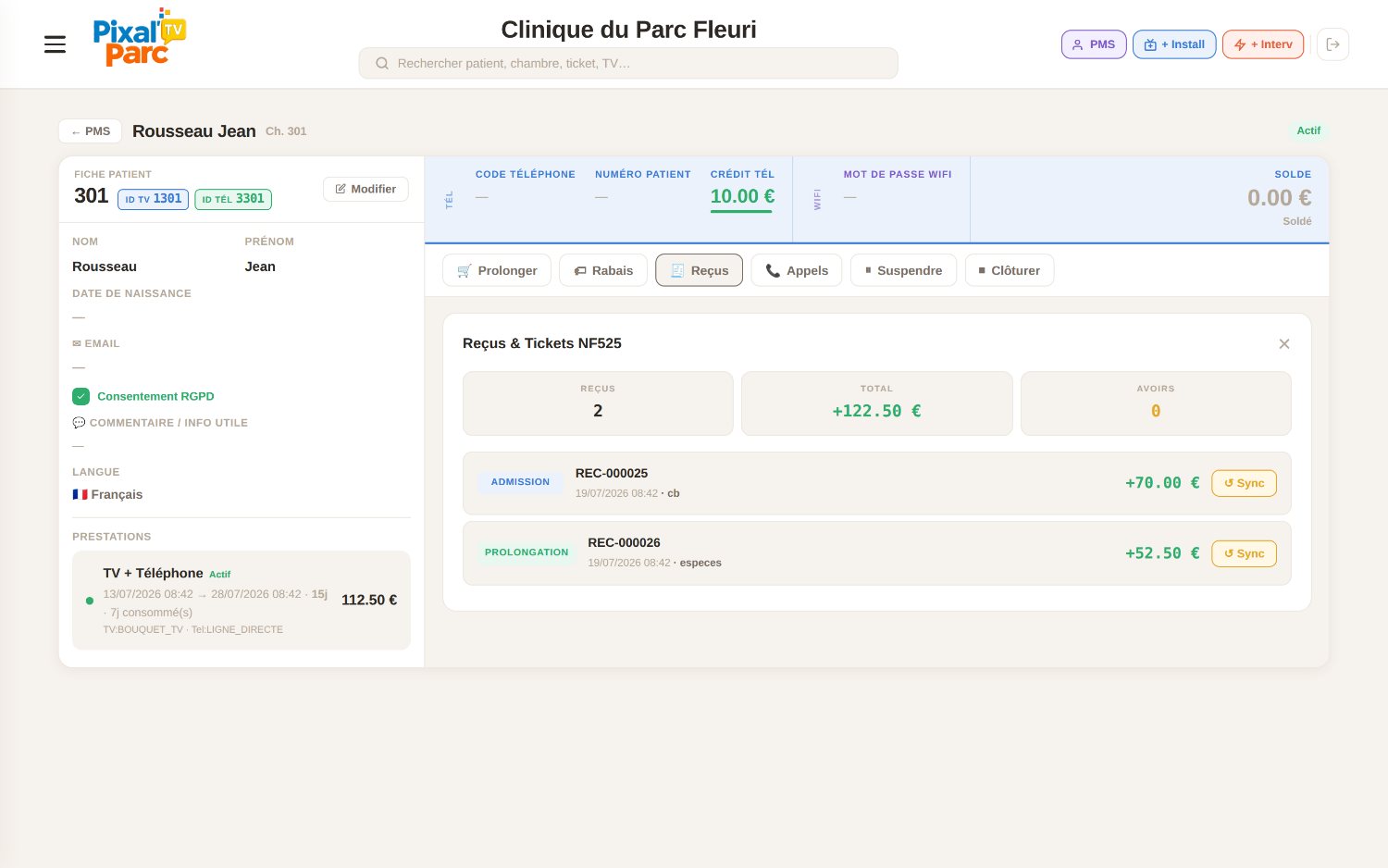
Task: Select the Suspendre action
Action: [903, 270]
